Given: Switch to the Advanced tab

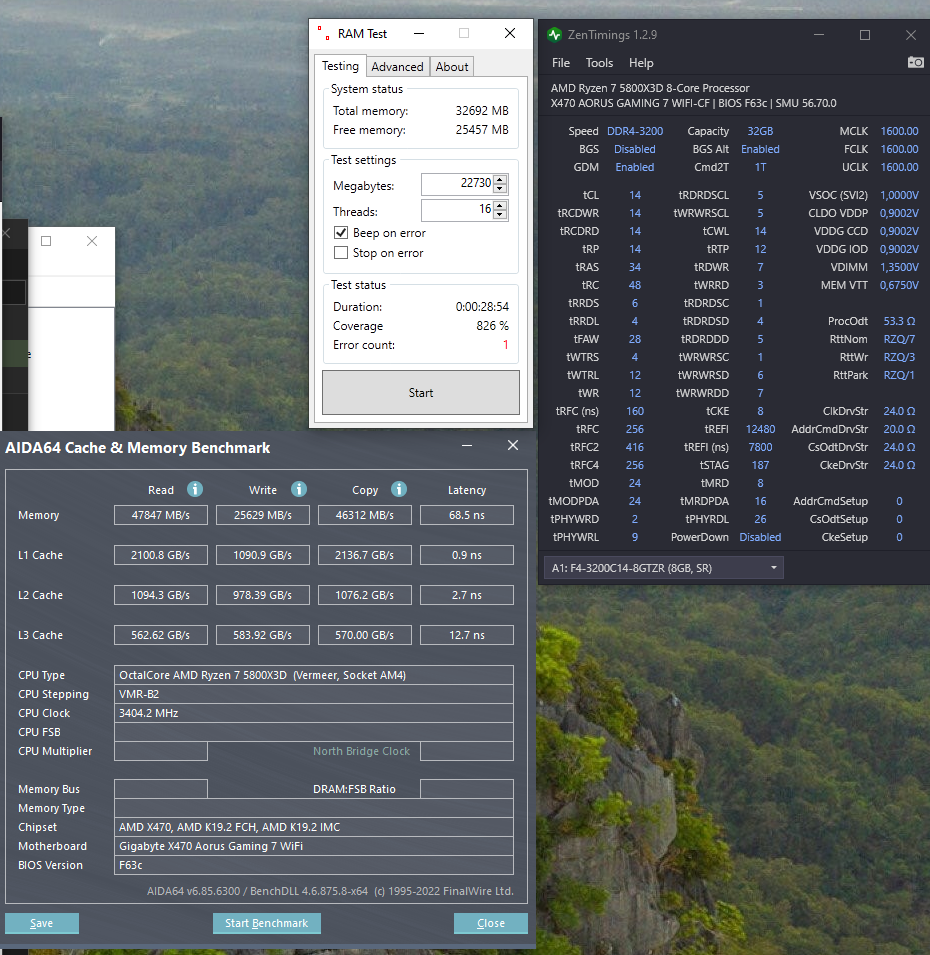Looking at the screenshot, I should tap(397, 67).
